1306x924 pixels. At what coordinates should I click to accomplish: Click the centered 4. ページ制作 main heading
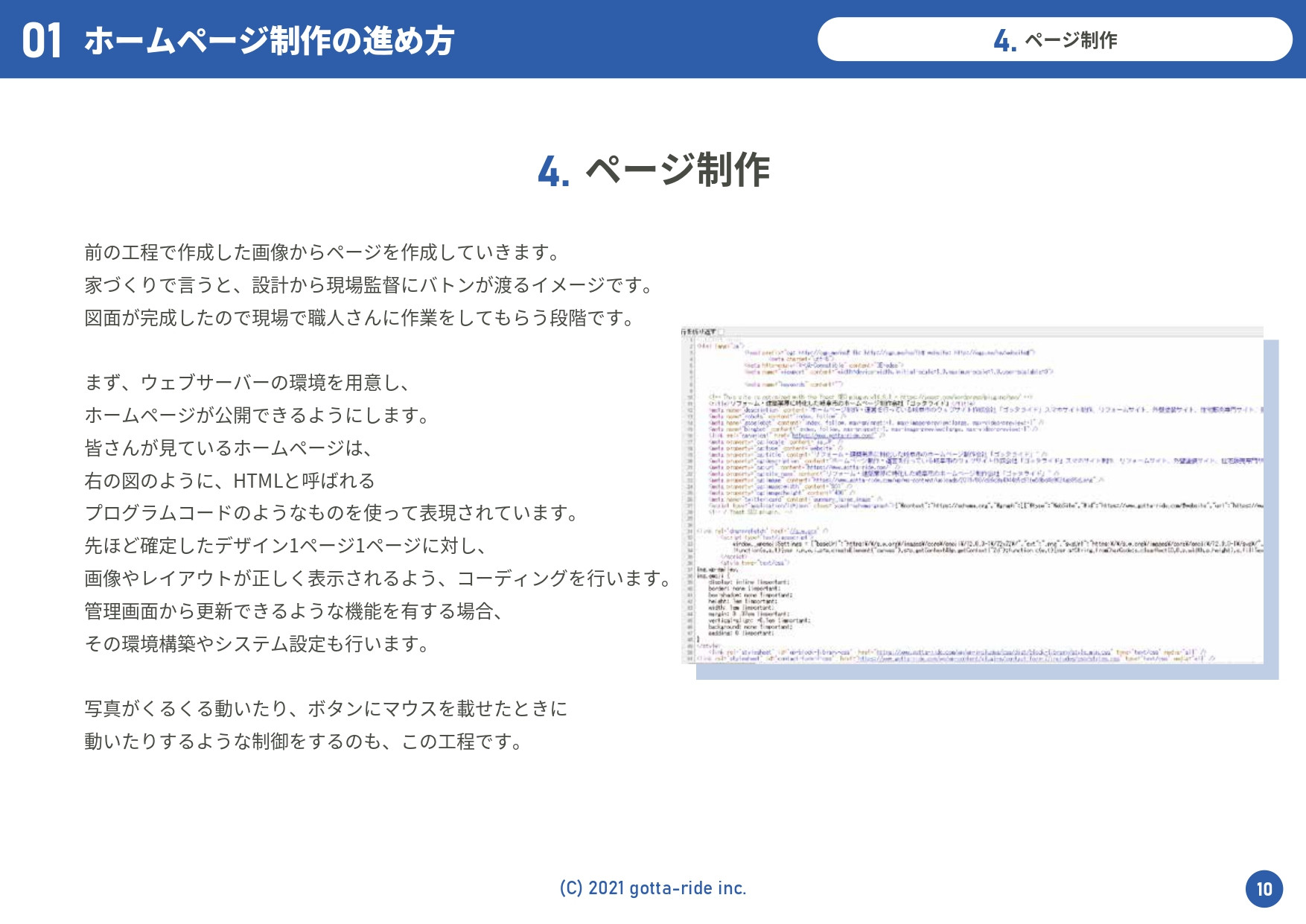pyautogui.click(x=653, y=171)
